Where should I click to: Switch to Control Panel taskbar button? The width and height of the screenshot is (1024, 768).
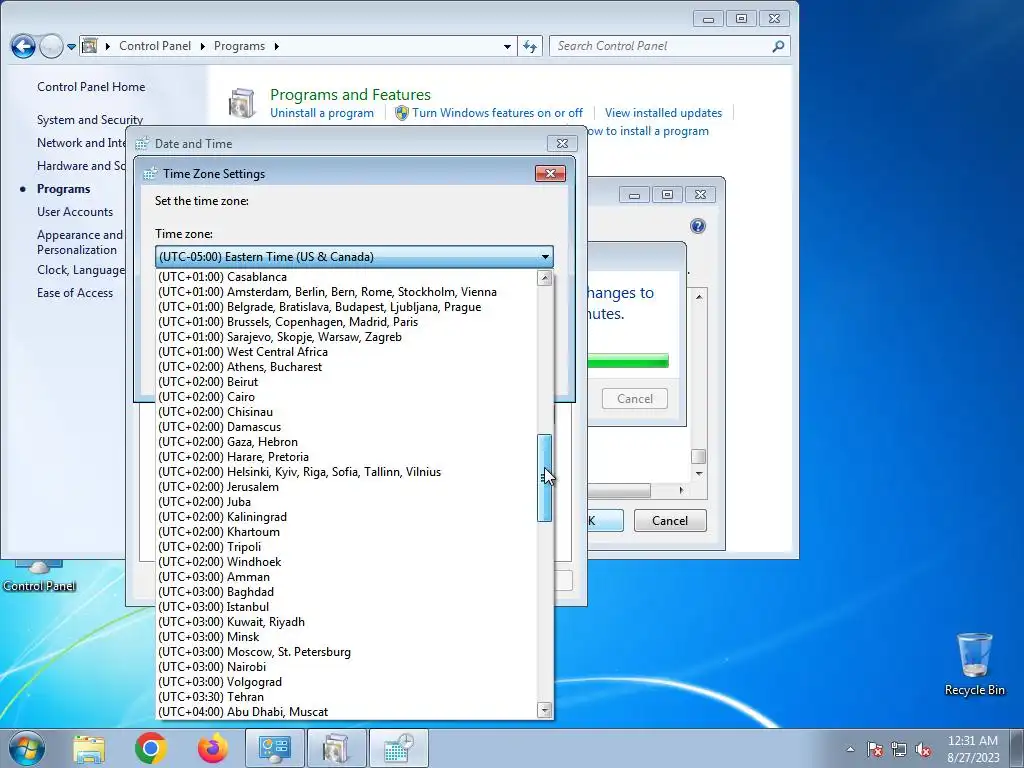(x=274, y=748)
